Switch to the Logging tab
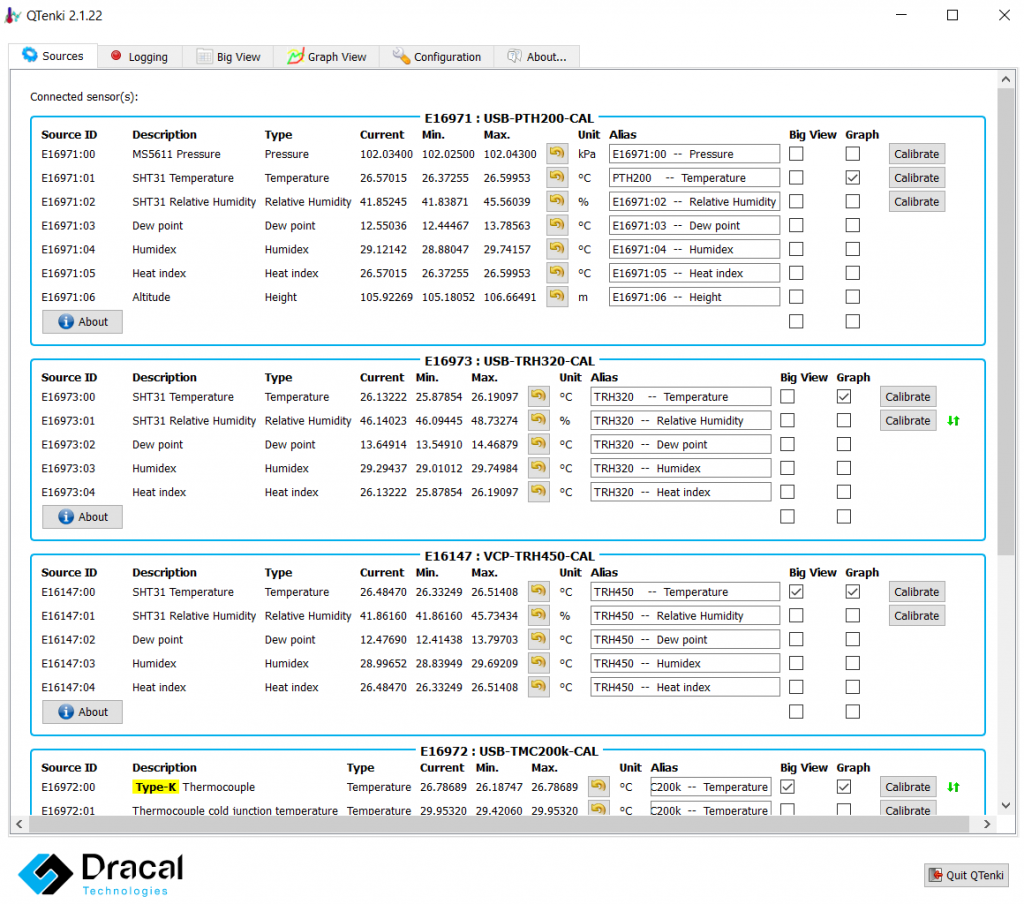The height and width of the screenshot is (904, 1024). [x=140, y=57]
